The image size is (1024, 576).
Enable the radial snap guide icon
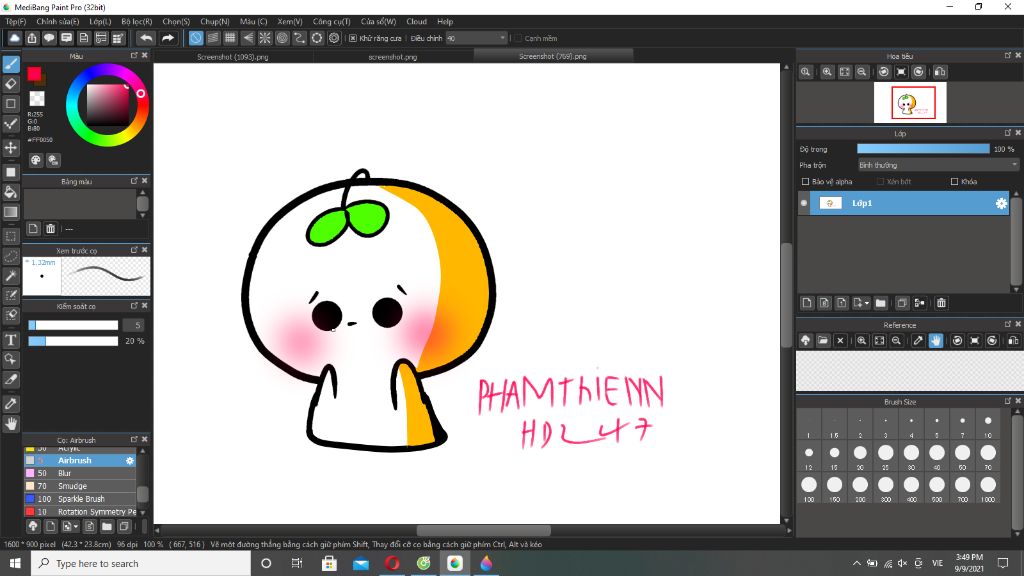coord(264,38)
